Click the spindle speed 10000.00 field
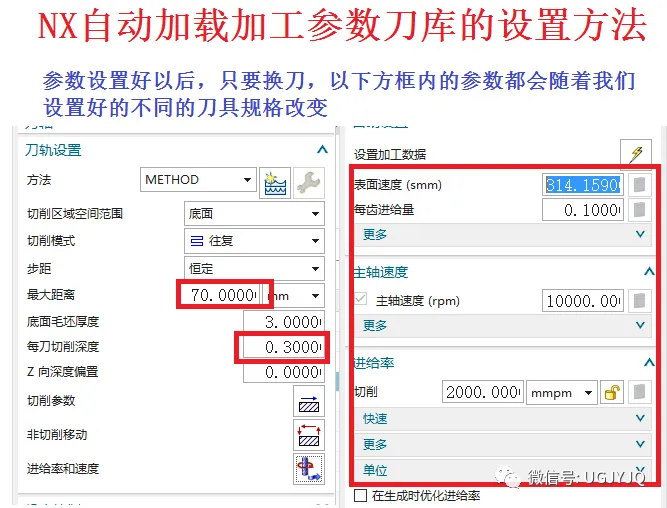Screen dimensions: 667x508 583,301
